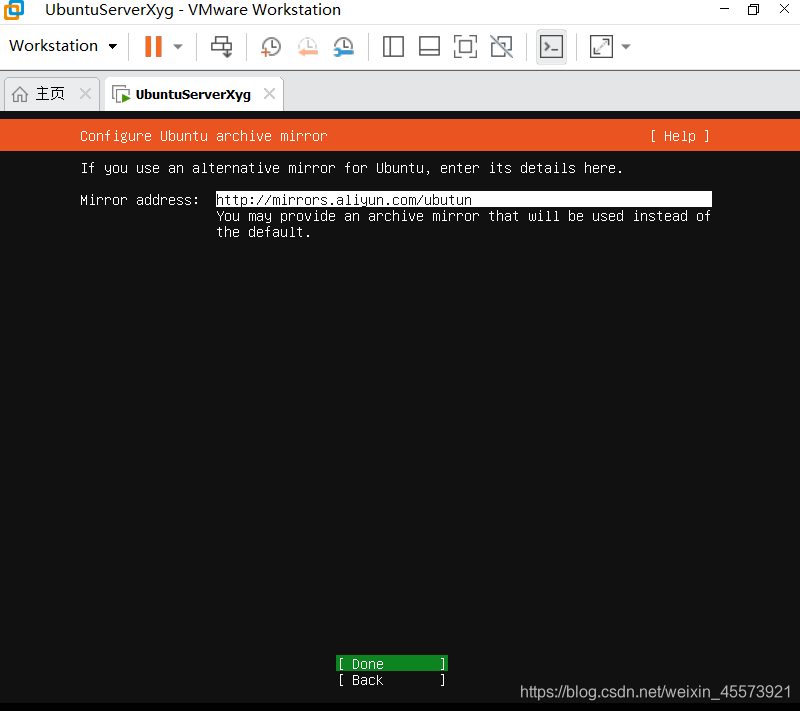This screenshot has height=711, width=800.
Task: Send Ctrl+Alt+Del to the VM
Action: point(221,46)
